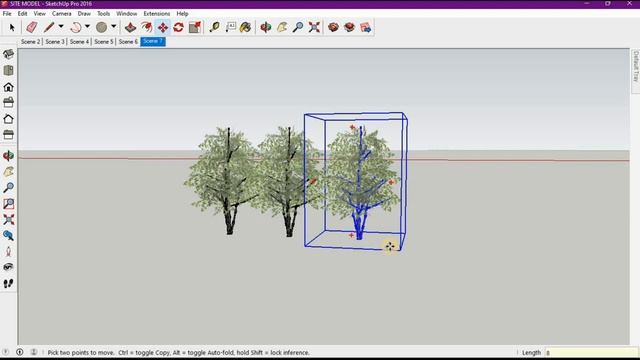This screenshot has height=360, width=640.
Task: Switch to Back view outline house icon
Action: tap(8, 119)
